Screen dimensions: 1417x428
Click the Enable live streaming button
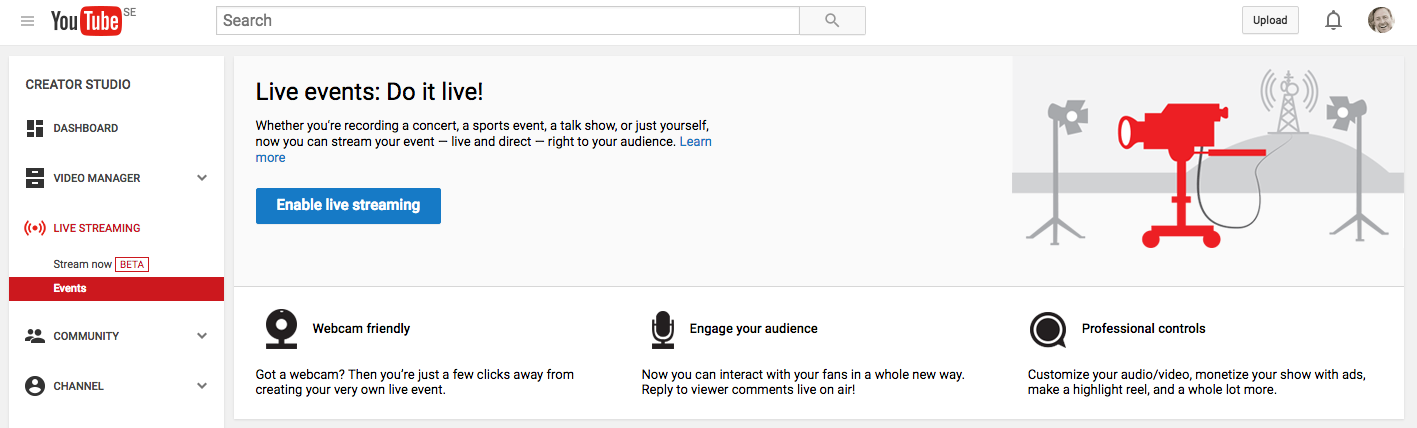coord(348,205)
